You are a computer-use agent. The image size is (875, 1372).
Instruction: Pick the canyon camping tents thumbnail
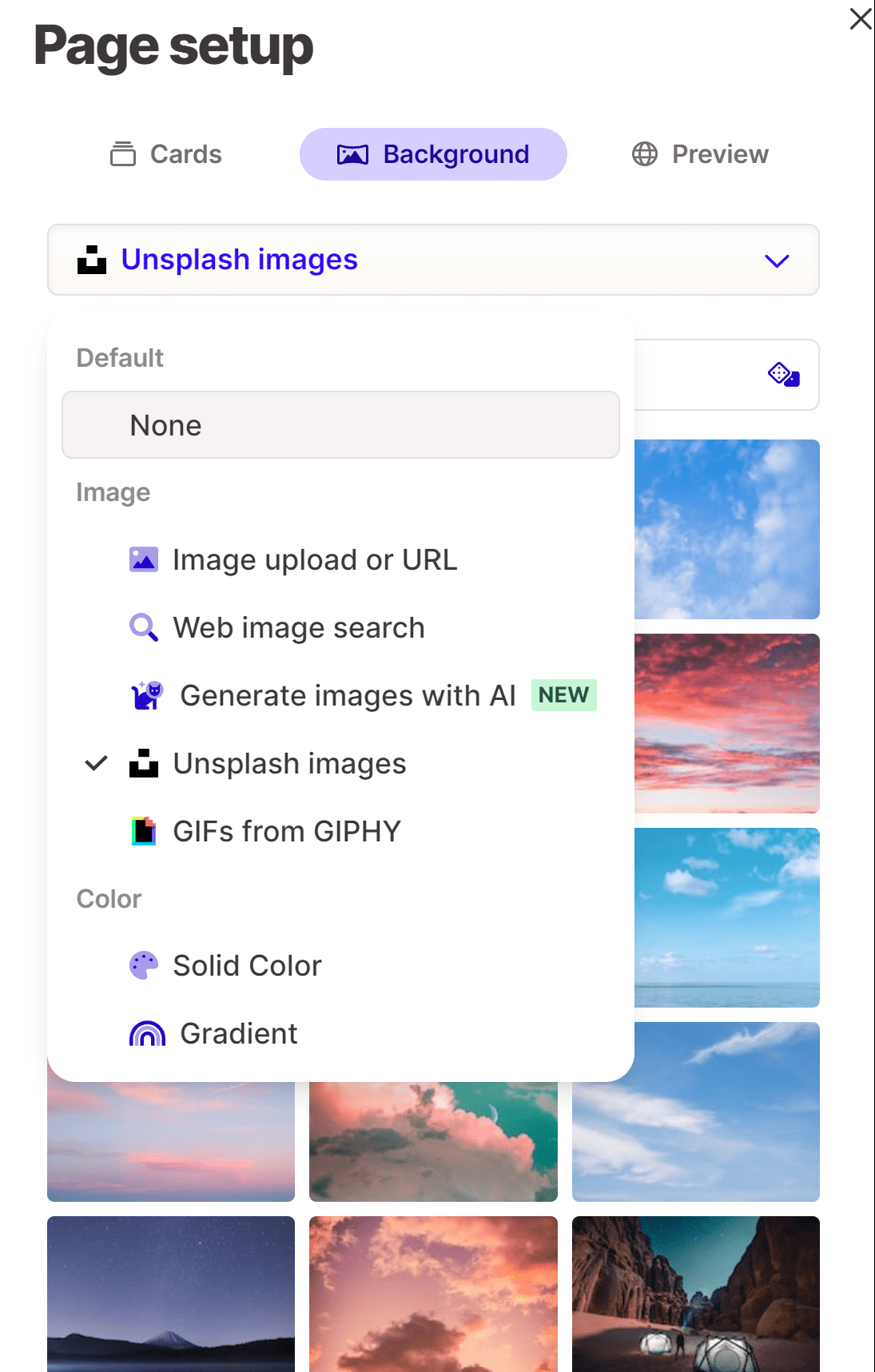(696, 1294)
